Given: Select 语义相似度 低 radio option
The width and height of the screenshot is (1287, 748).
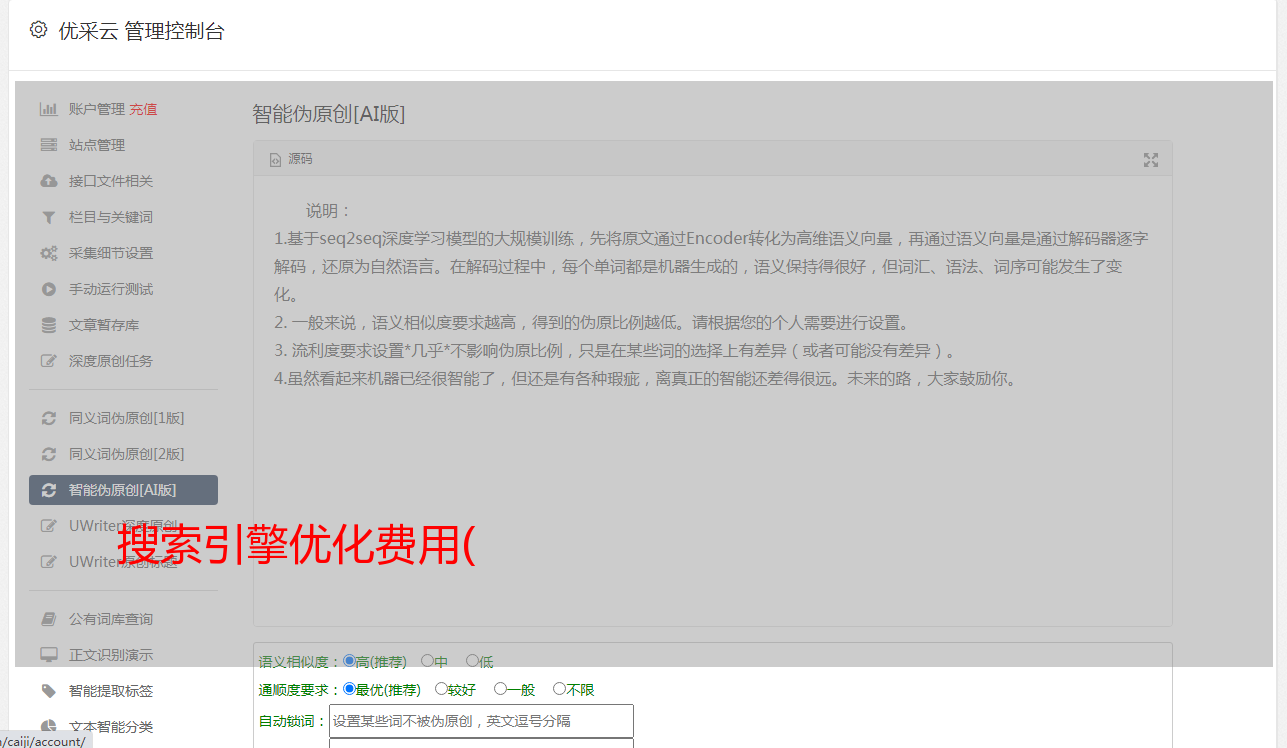Looking at the screenshot, I should click(472, 661).
